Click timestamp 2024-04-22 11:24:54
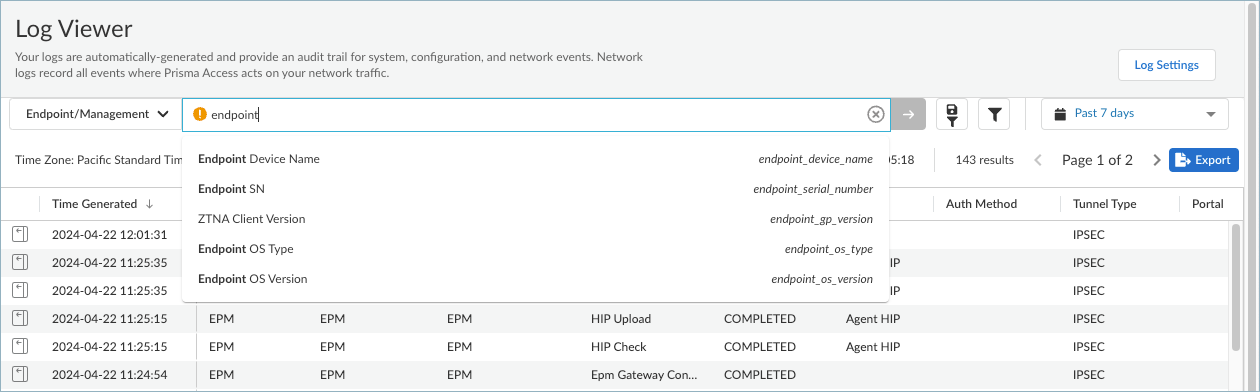This screenshot has width=1260, height=392. tap(109, 375)
